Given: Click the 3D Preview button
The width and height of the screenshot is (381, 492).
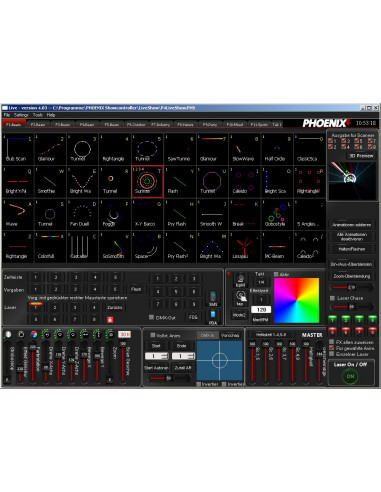Looking at the screenshot, I should coord(361,156).
